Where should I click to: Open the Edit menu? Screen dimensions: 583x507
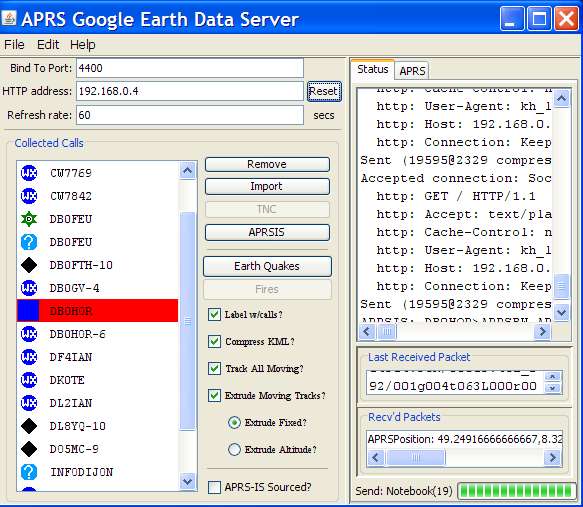click(x=48, y=45)
